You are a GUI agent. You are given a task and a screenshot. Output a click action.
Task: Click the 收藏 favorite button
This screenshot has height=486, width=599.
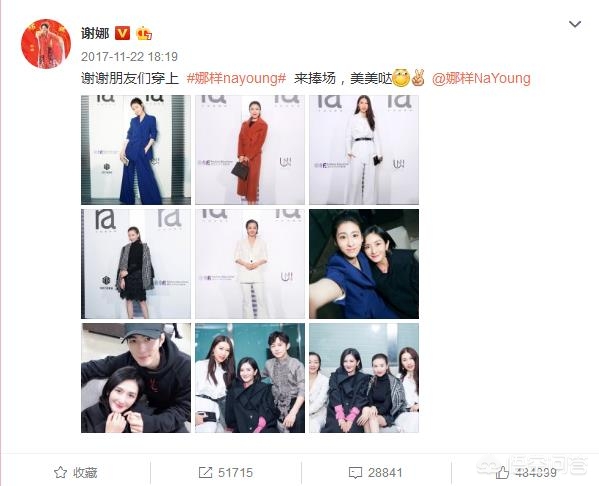click(76, 473)
